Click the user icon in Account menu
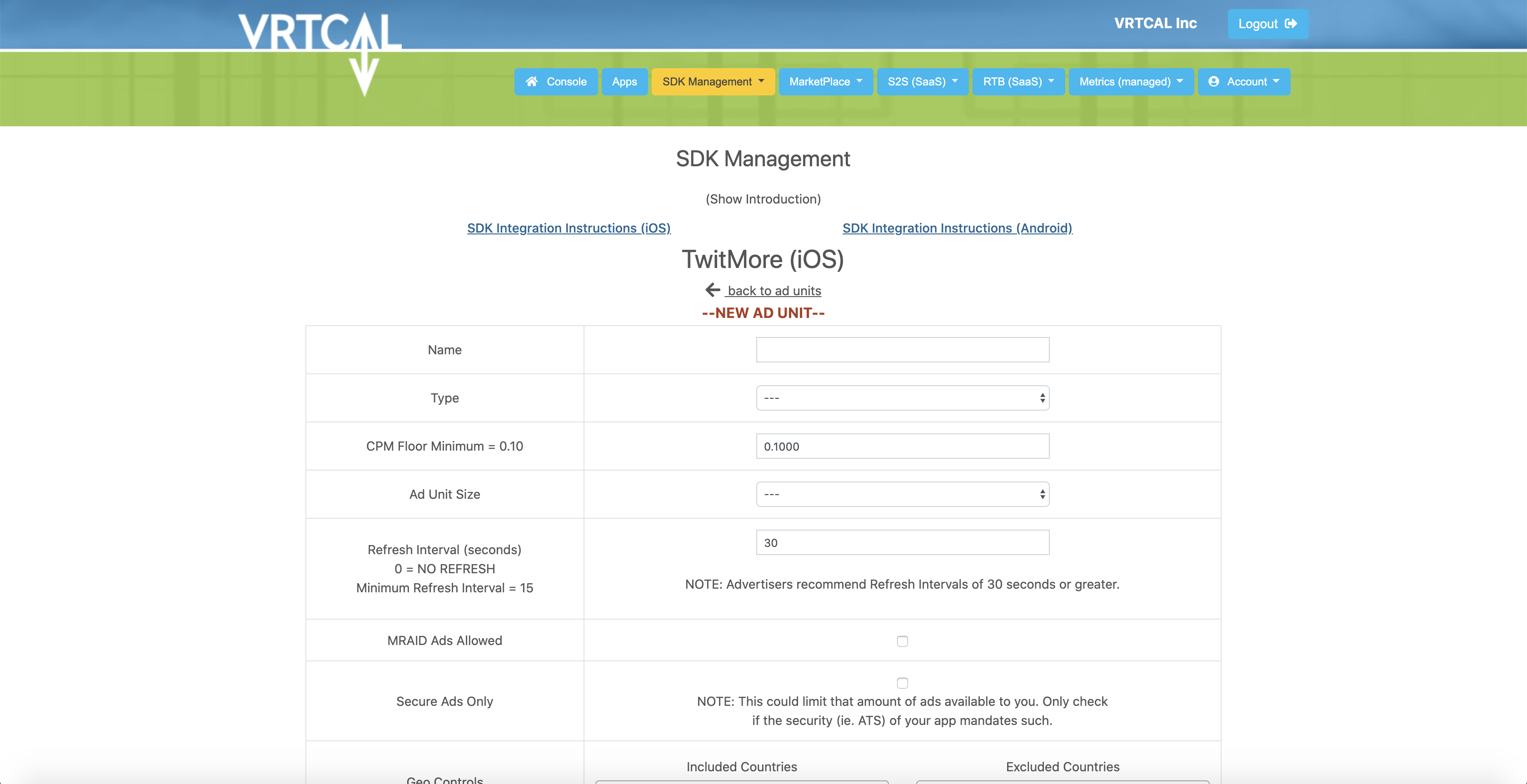 tap(1213, 81)
